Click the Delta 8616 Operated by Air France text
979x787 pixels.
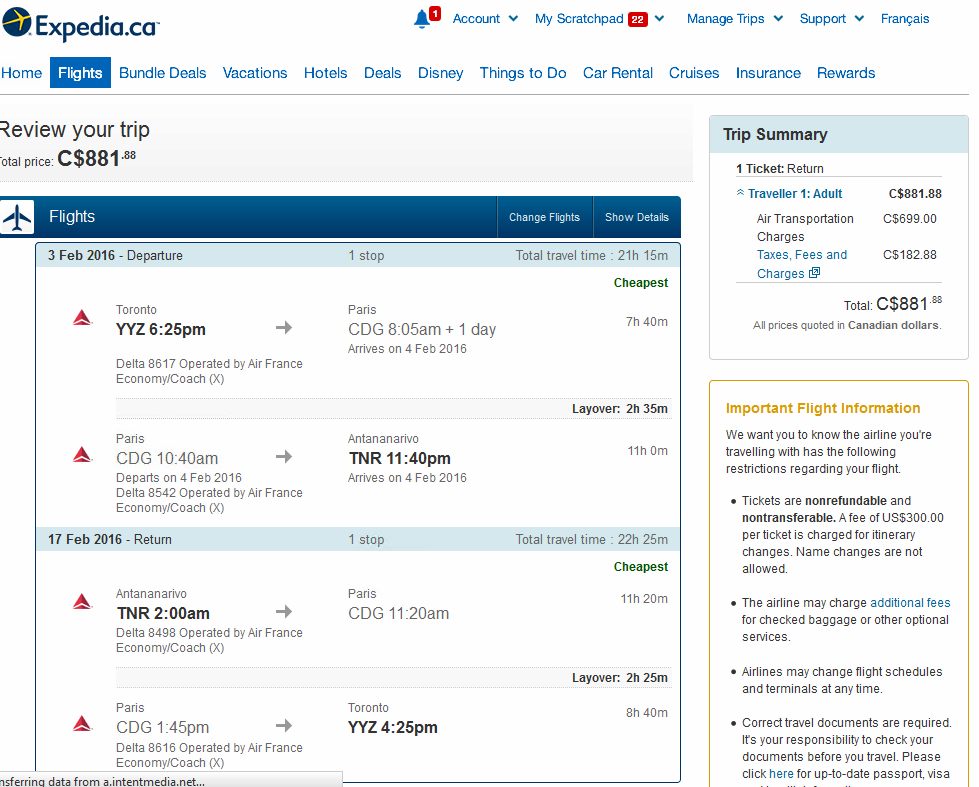pos(209,748)
